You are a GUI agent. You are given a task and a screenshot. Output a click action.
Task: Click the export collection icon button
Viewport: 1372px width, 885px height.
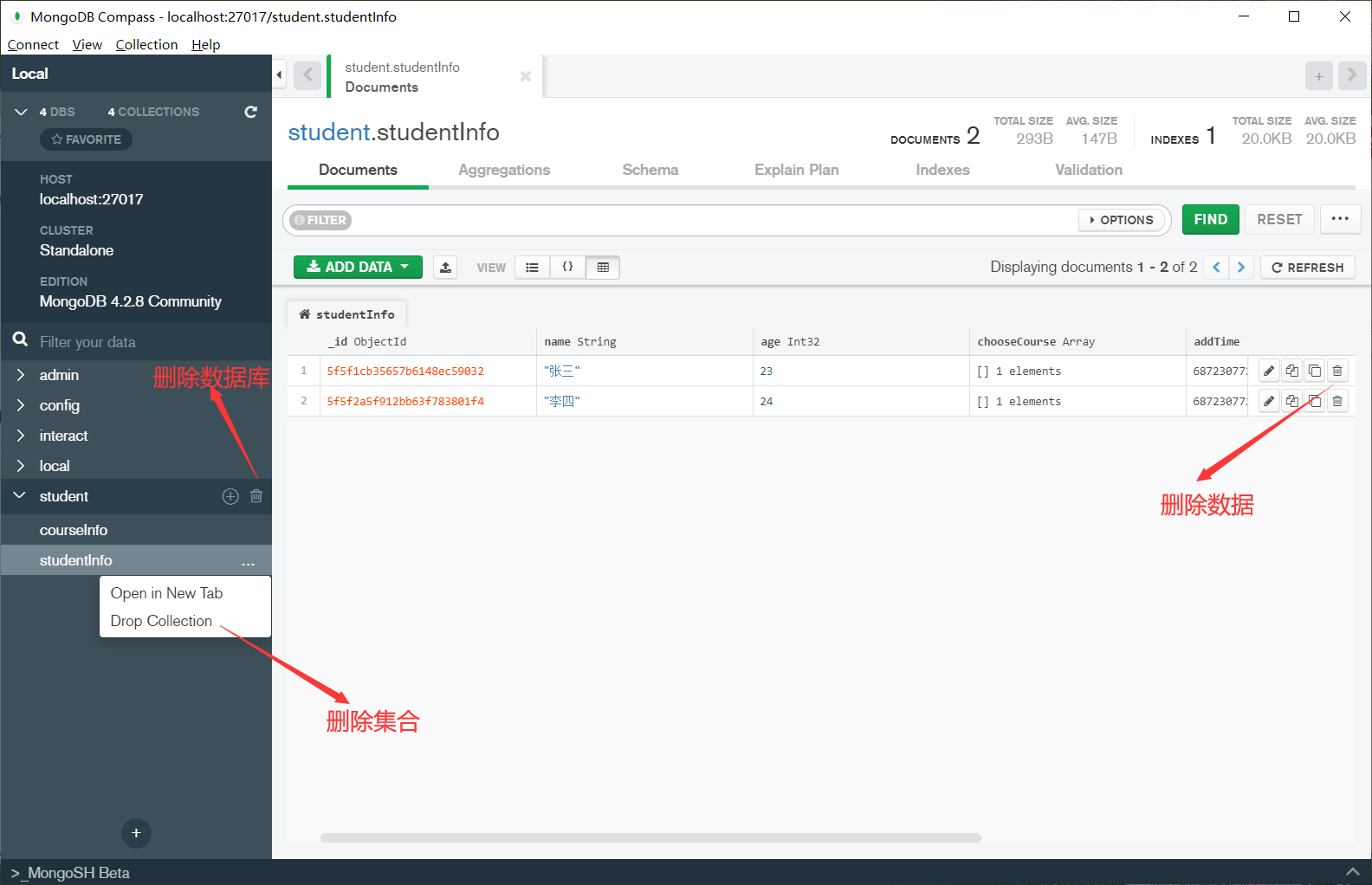445,268
